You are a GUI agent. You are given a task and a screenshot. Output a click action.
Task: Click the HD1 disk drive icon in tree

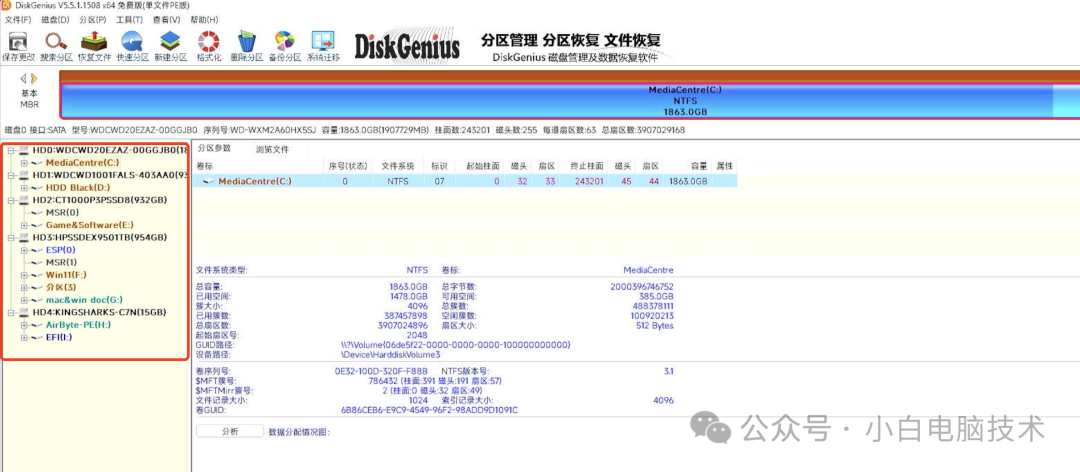25,175
